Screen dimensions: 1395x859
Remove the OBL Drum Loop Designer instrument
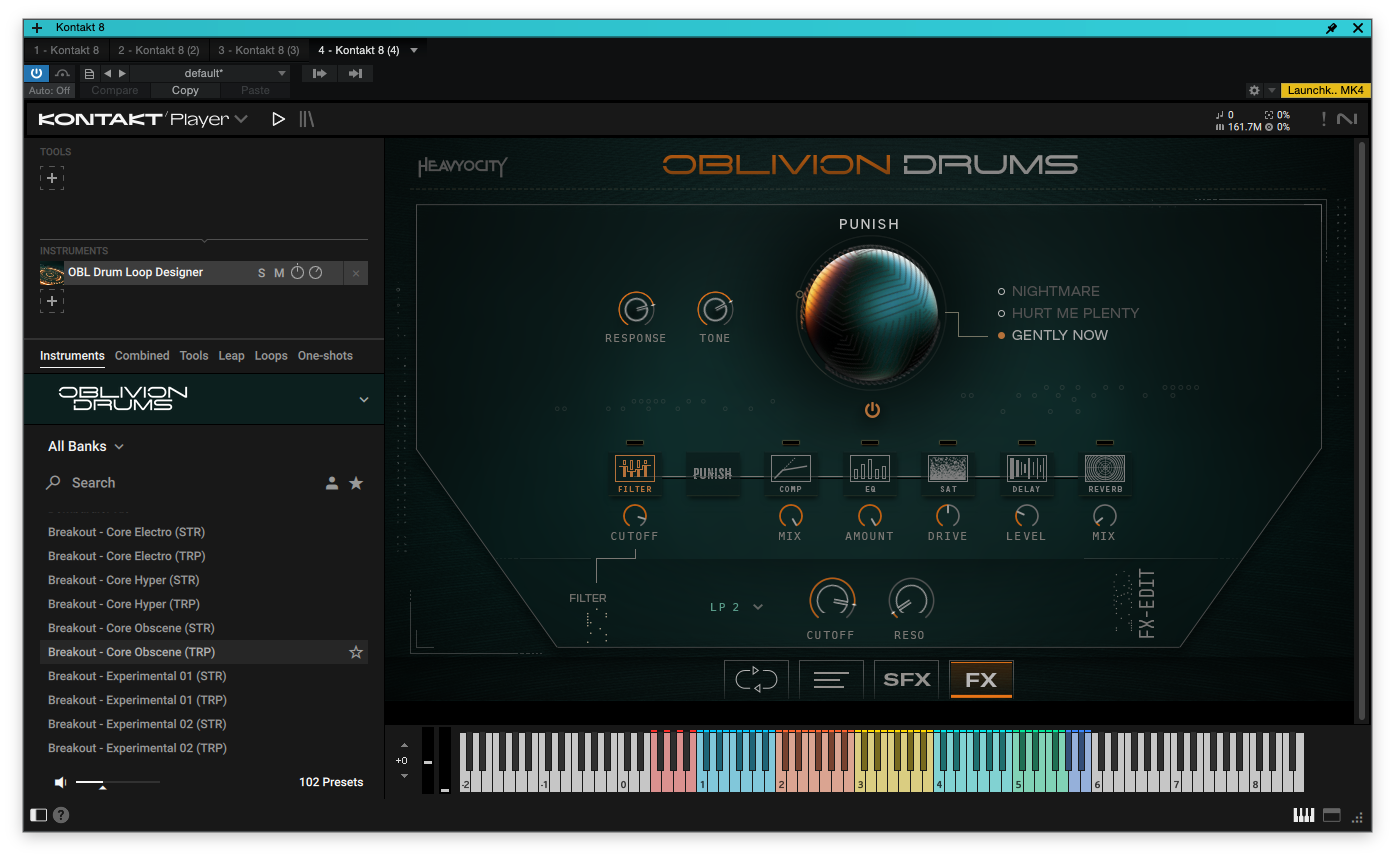tap(356, 273)
